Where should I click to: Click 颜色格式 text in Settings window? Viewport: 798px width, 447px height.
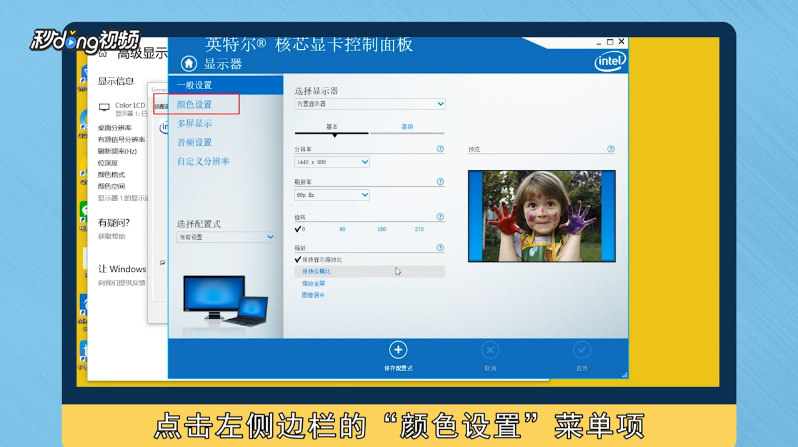pyautogui.click(x=111, y=175)
